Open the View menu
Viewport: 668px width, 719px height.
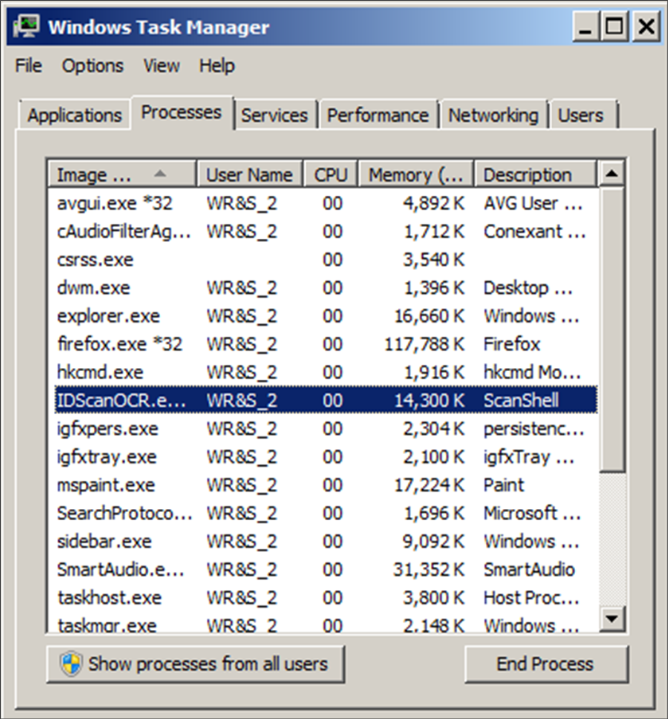click(x=161, y=66)
